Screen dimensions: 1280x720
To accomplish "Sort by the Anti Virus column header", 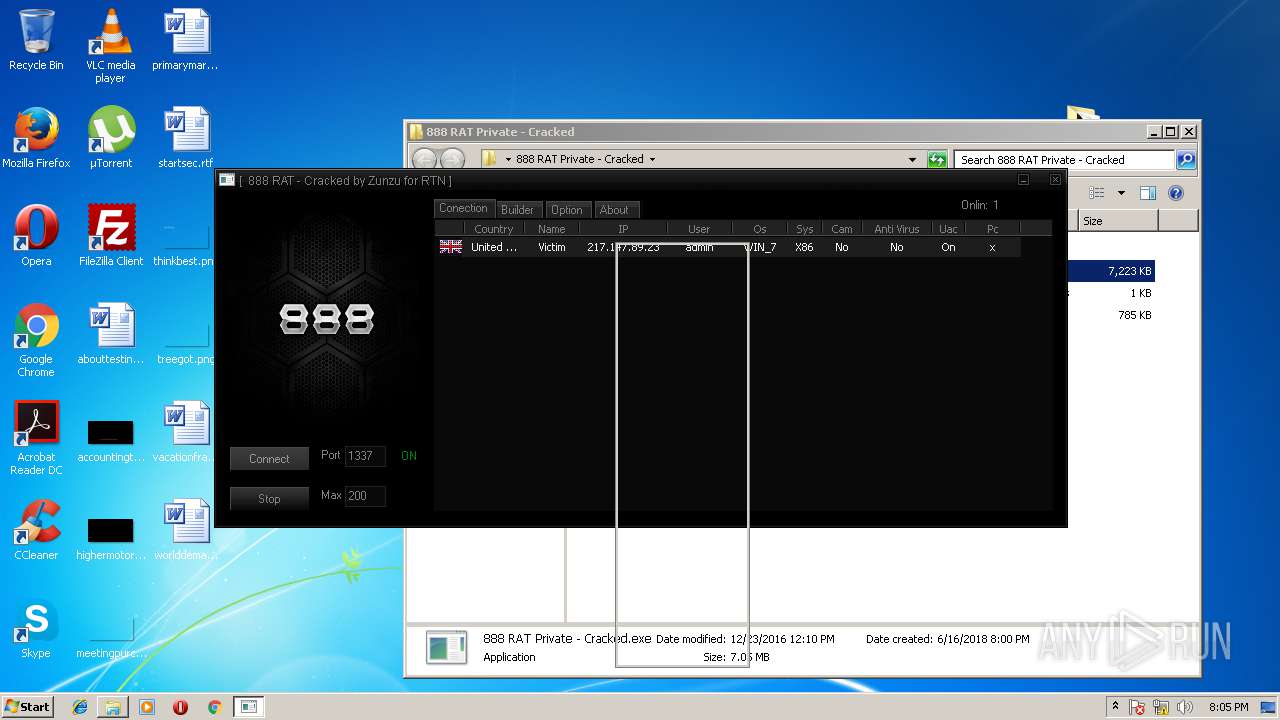I will 897,229.
